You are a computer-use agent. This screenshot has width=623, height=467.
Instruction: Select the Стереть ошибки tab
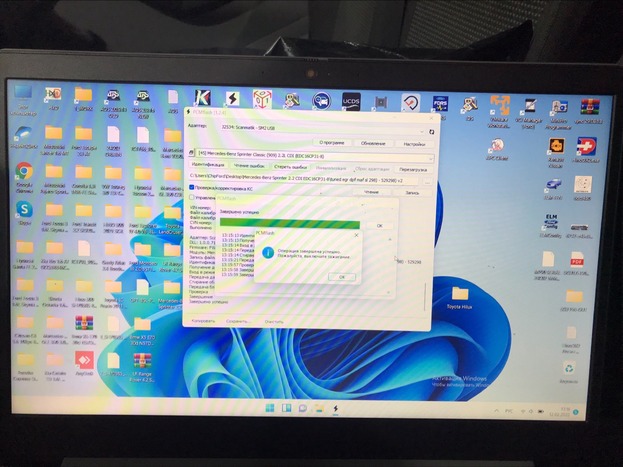(x=290, y=167)
